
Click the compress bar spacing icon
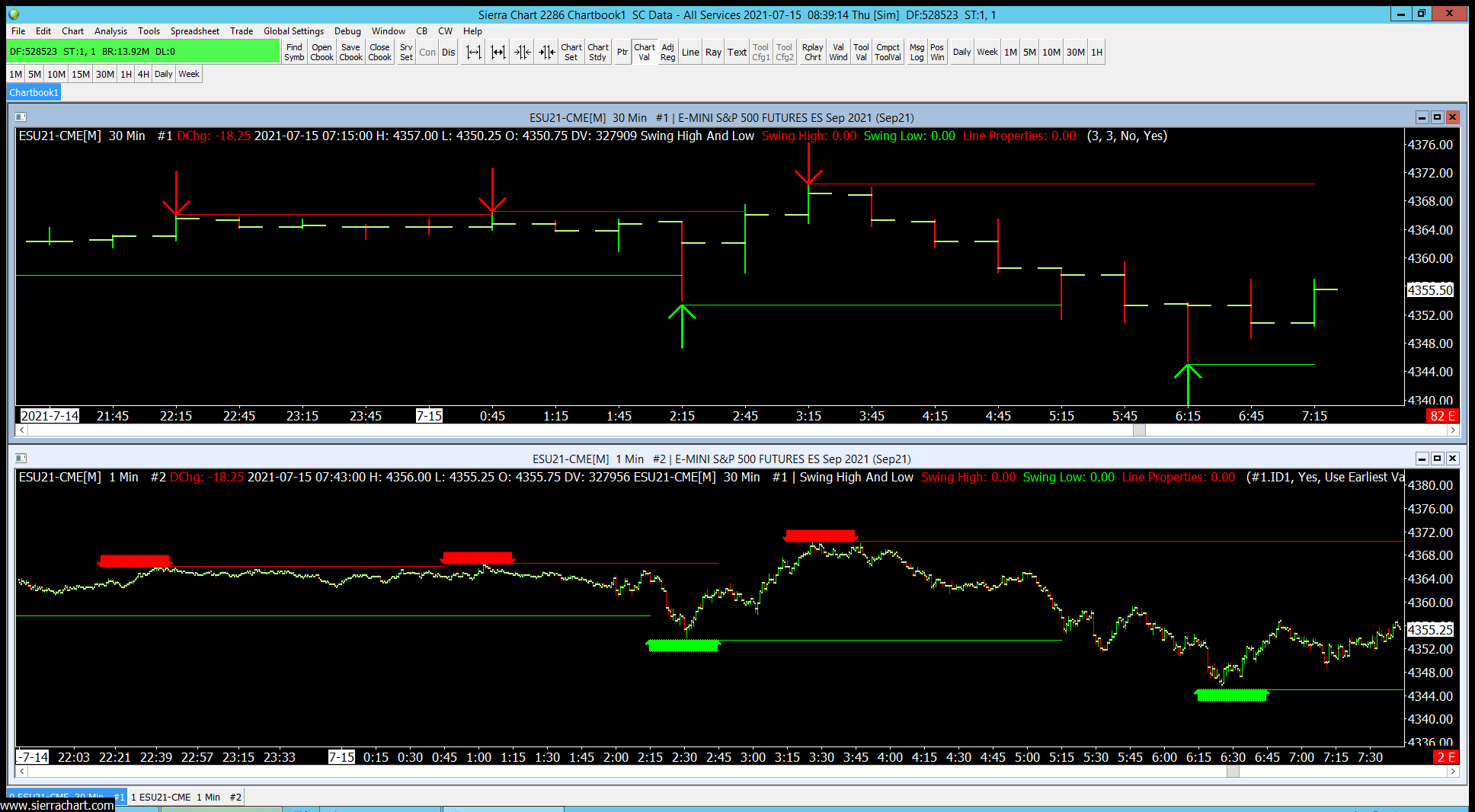pos(523,52)
